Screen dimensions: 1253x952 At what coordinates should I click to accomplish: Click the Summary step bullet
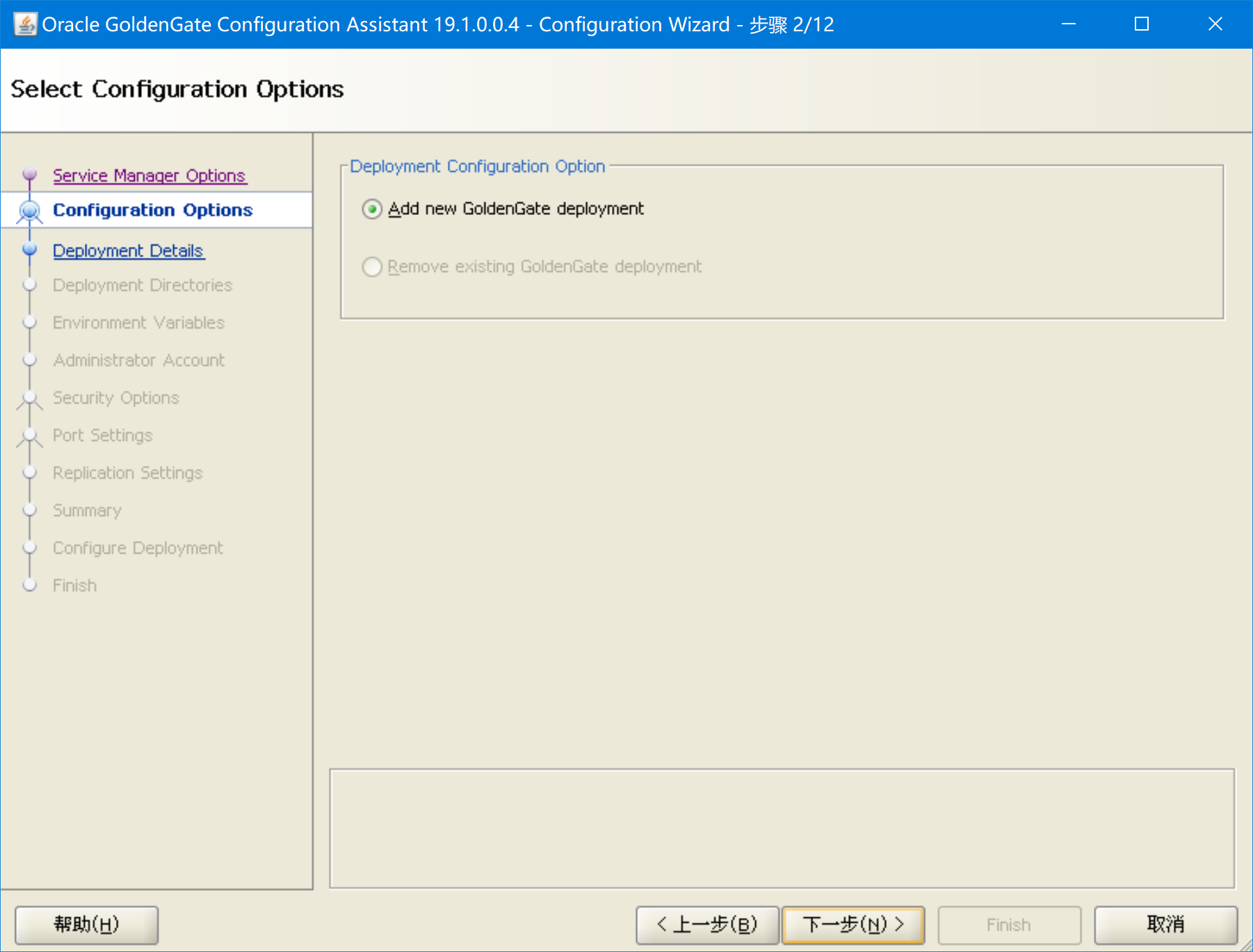(30, 510)
